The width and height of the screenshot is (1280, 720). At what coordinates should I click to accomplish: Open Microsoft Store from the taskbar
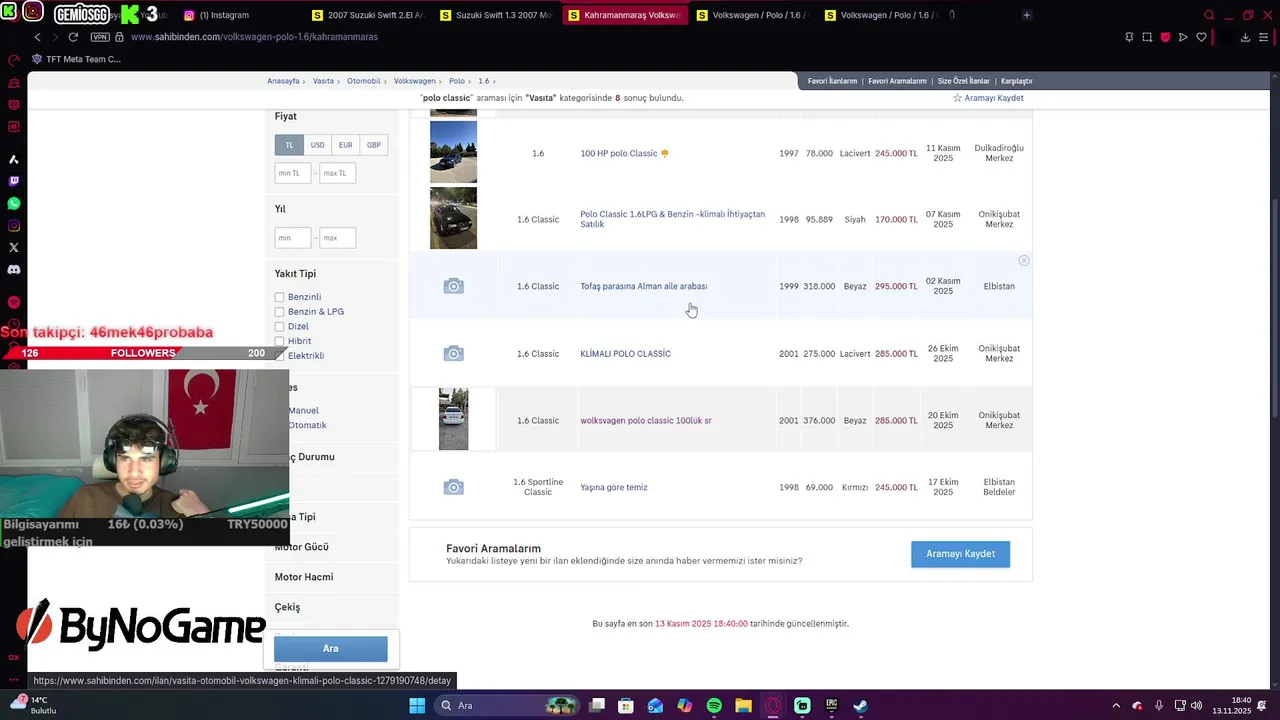626,706
